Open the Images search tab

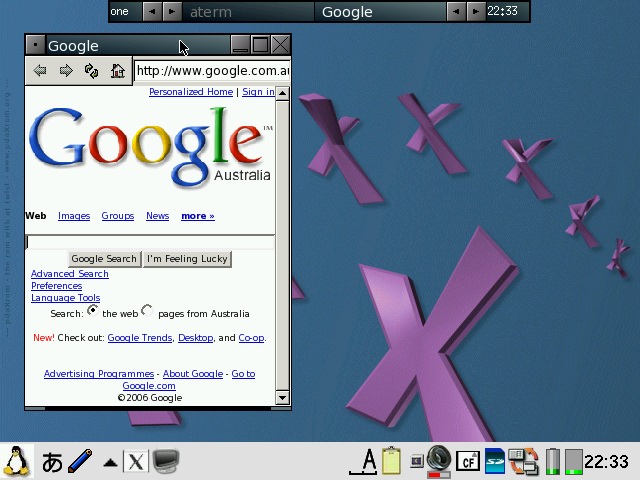click(74, 216)
